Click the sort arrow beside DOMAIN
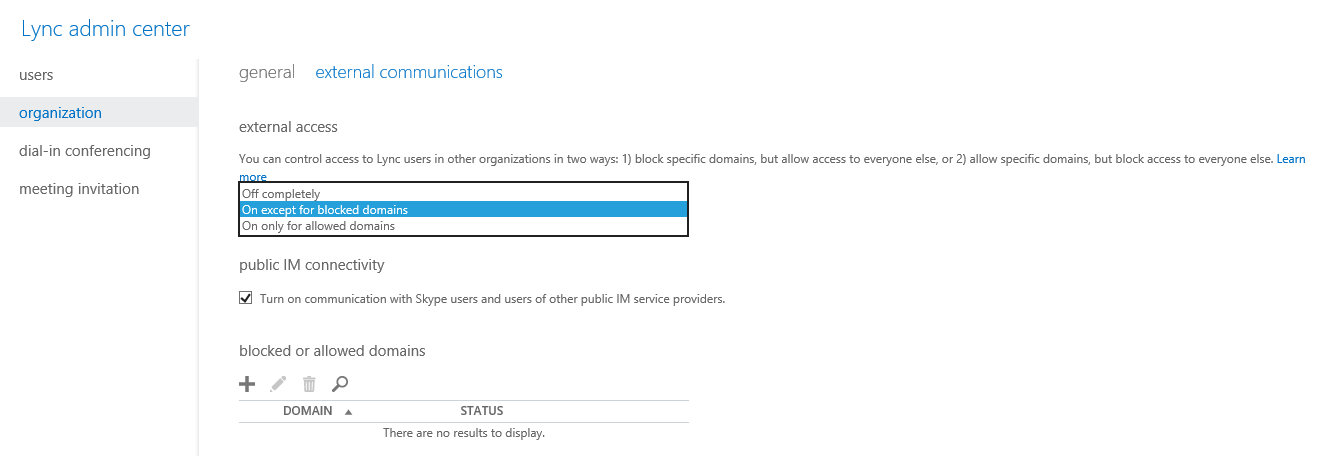The width and height of the screenshot is (1329, 456). [x=348, y=412]
